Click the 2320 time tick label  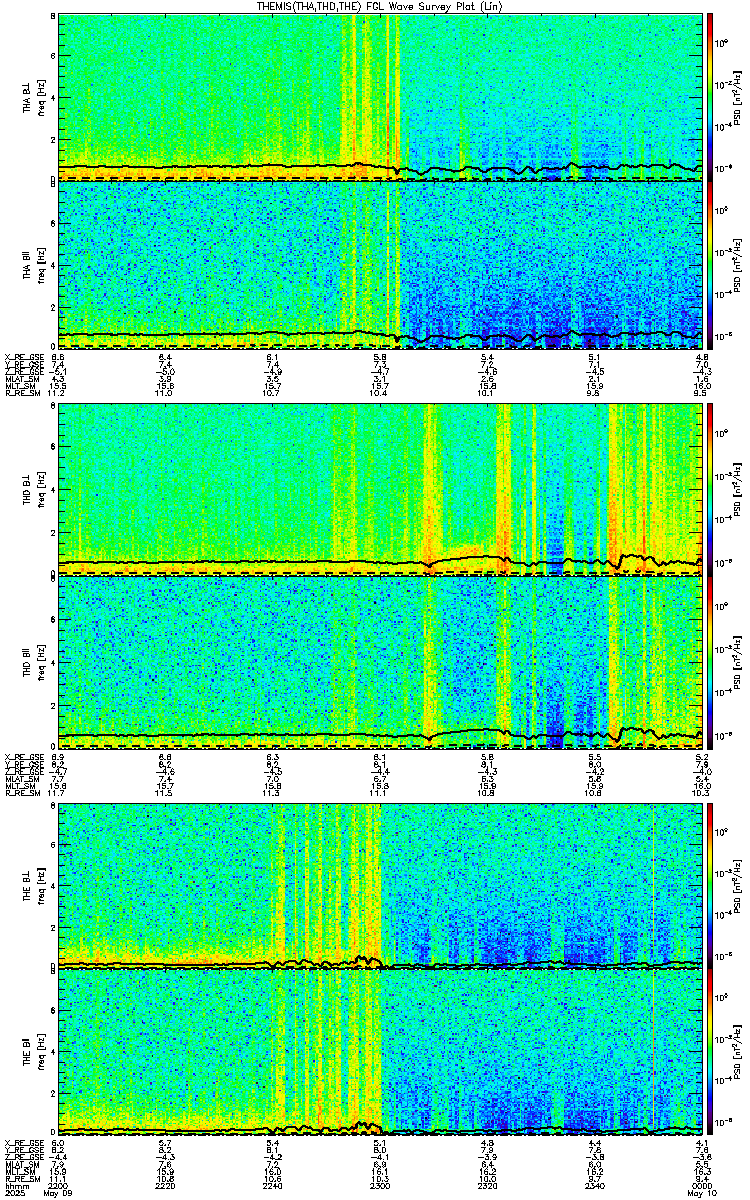coord(487,1186)
